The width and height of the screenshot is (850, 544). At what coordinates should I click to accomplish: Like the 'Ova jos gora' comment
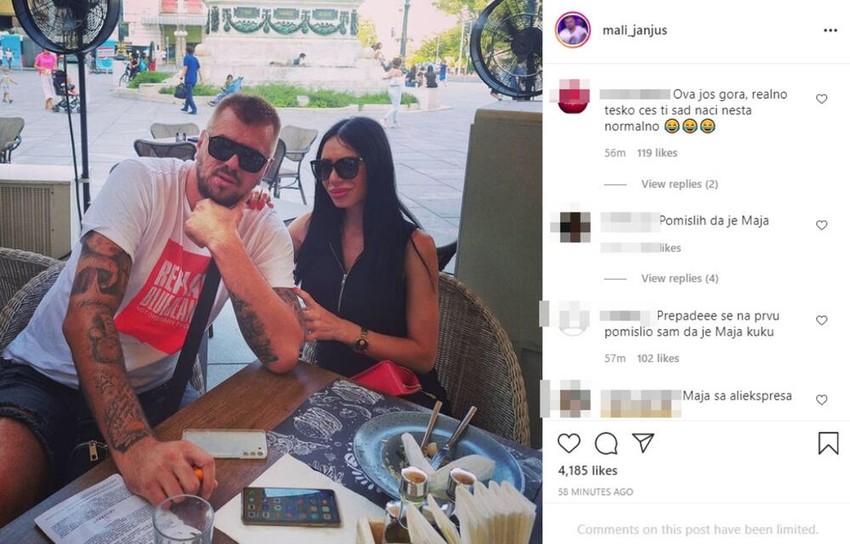[822, 99]
